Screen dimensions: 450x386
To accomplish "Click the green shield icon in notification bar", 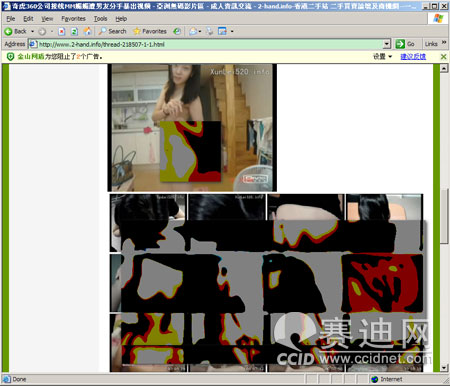I will pyautogui.click(x=10, y=57).
